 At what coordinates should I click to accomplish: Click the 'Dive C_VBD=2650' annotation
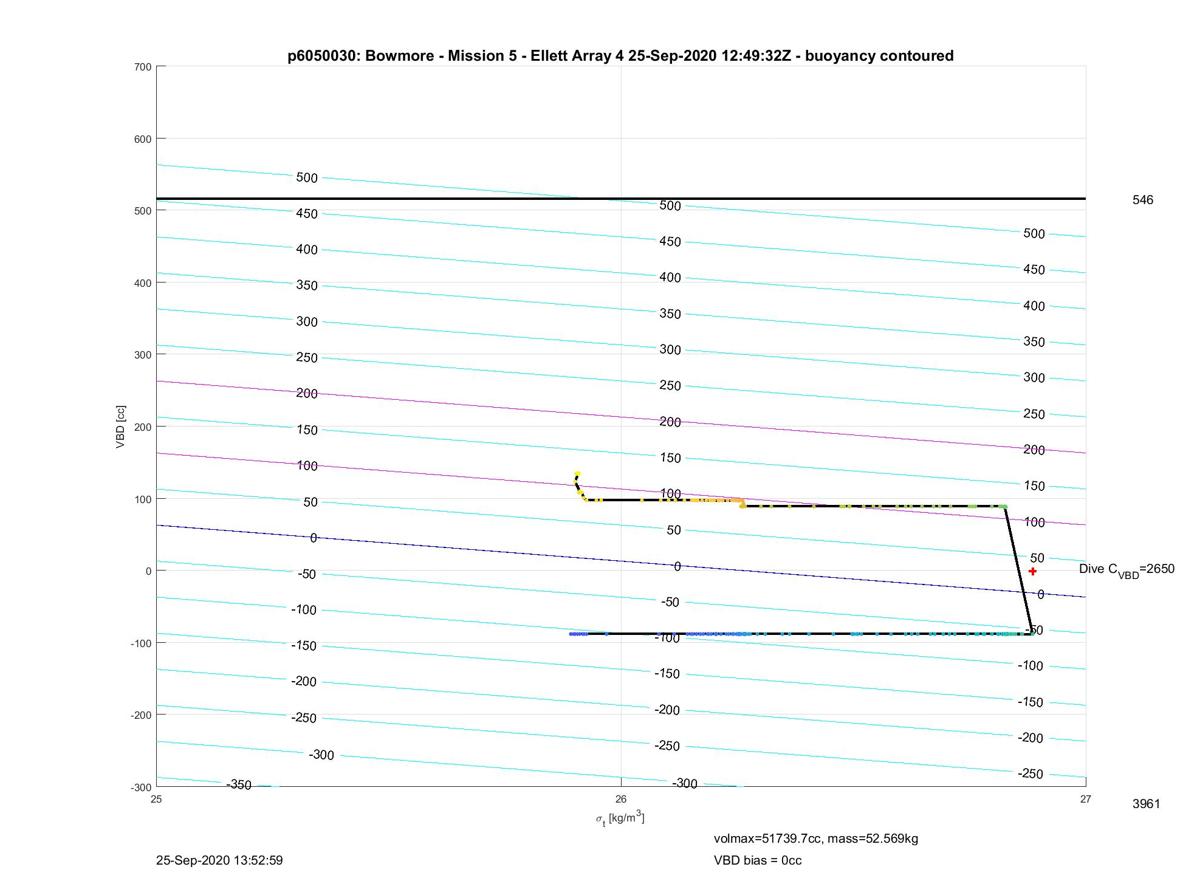pyautogui.click(x=1127, y=570)
